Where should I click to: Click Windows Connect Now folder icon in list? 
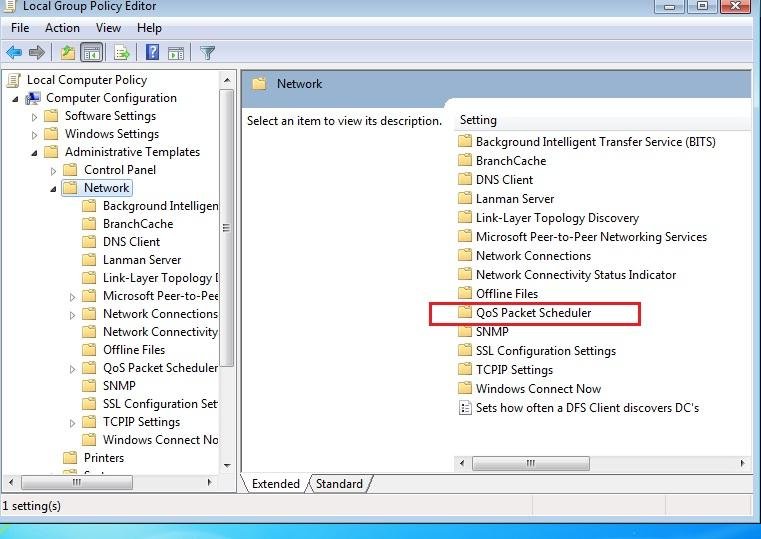(x=465, y=388)
